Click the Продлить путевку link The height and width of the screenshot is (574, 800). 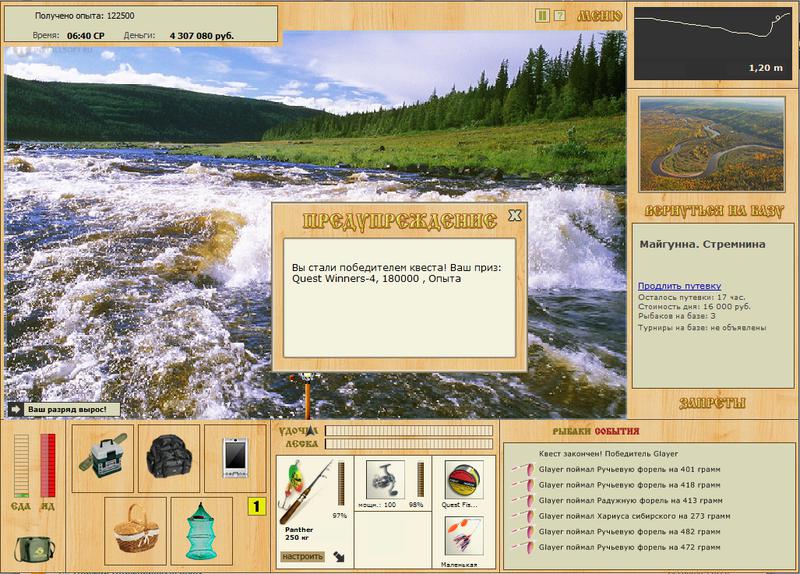coord(679,286)
